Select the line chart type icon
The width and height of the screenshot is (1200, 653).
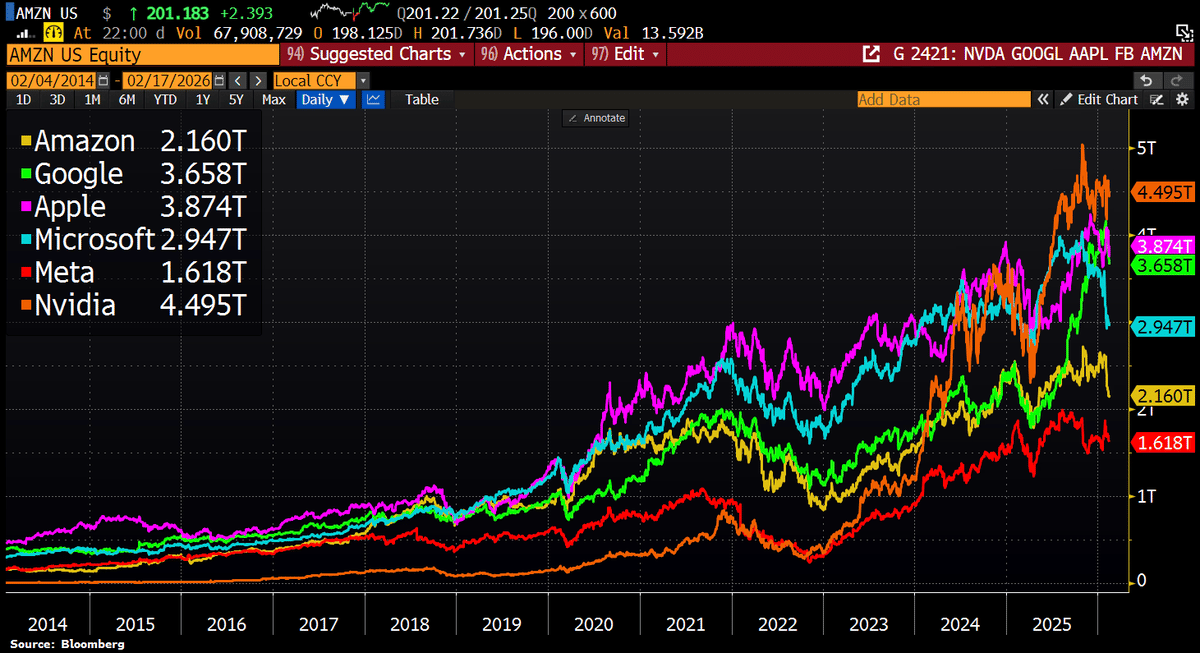(373, 100)
